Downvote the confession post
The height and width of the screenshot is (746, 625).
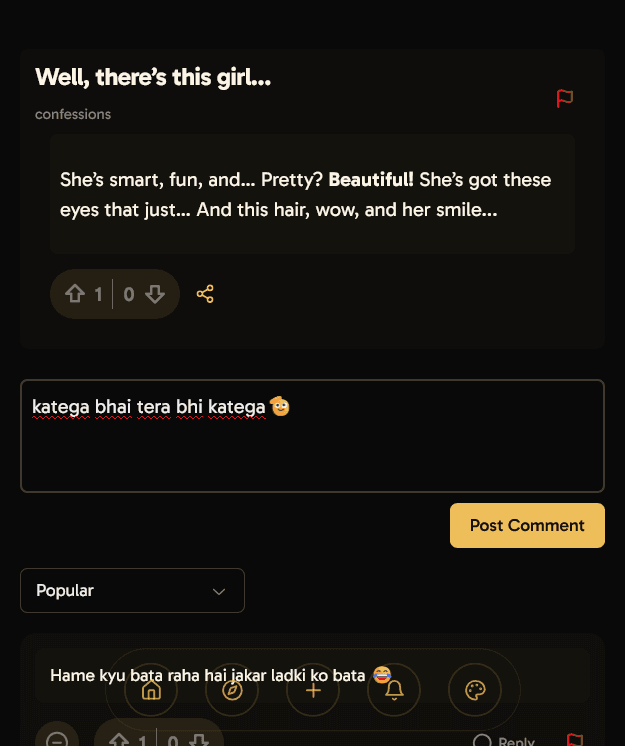(x=154, y=294)
